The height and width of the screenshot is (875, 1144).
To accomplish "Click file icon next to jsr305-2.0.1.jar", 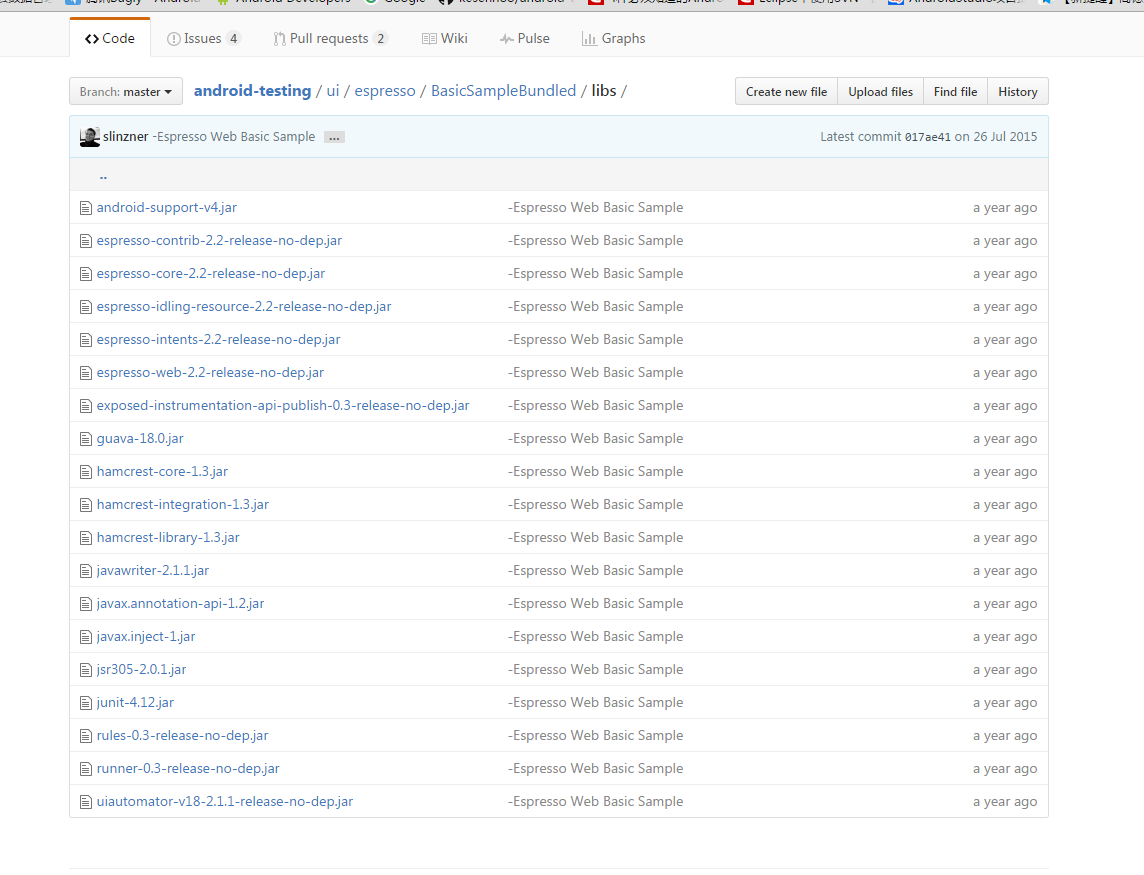I will click(x=86, y=670).
